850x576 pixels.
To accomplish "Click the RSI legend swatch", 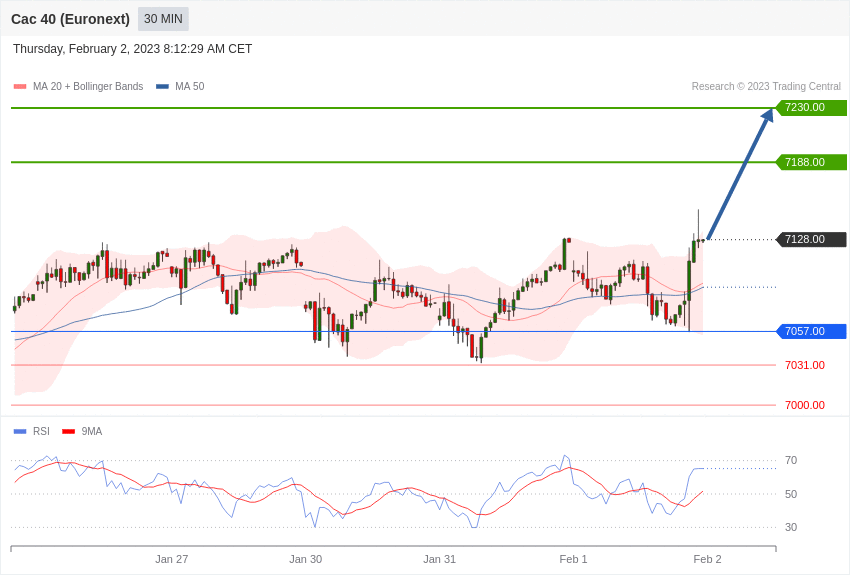I will click(x=20, y=431).
